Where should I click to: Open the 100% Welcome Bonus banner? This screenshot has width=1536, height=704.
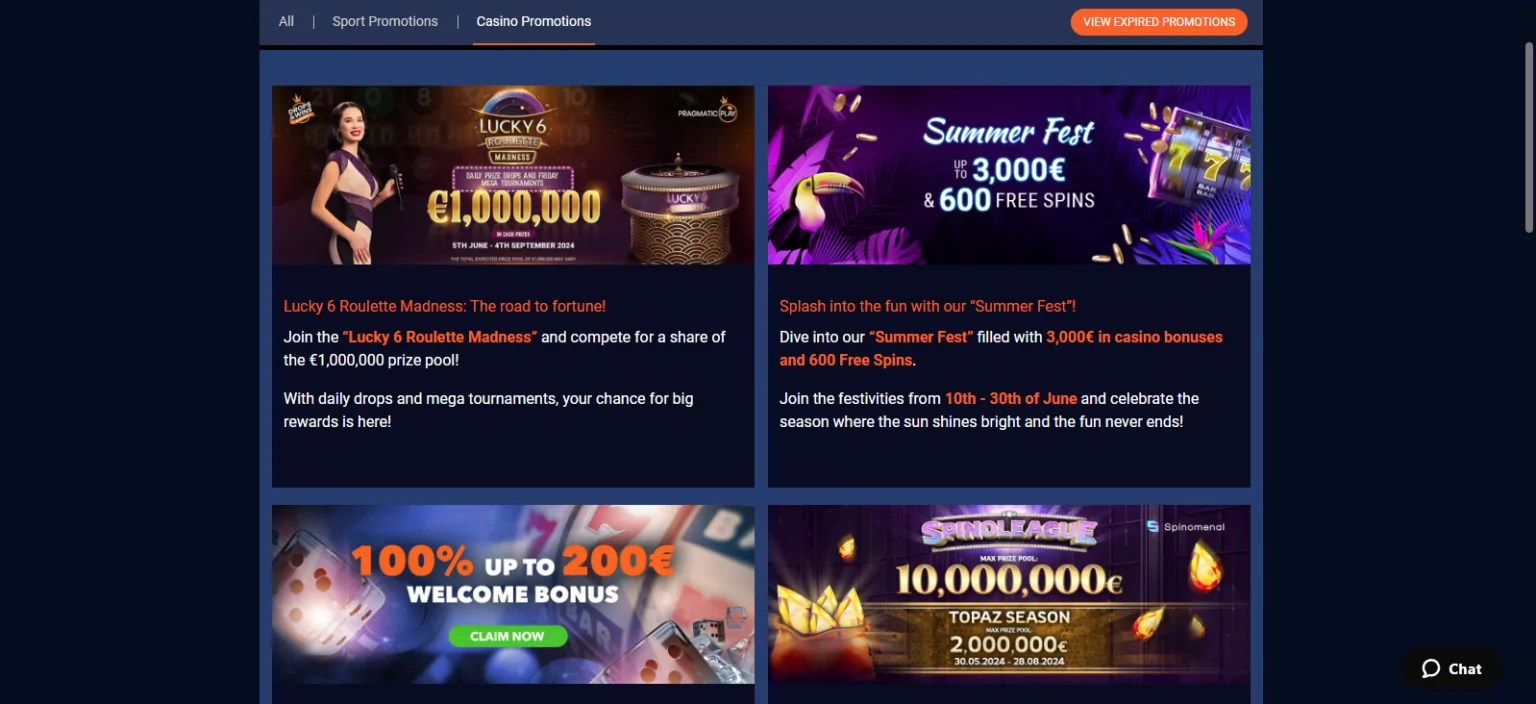[513, 594]
